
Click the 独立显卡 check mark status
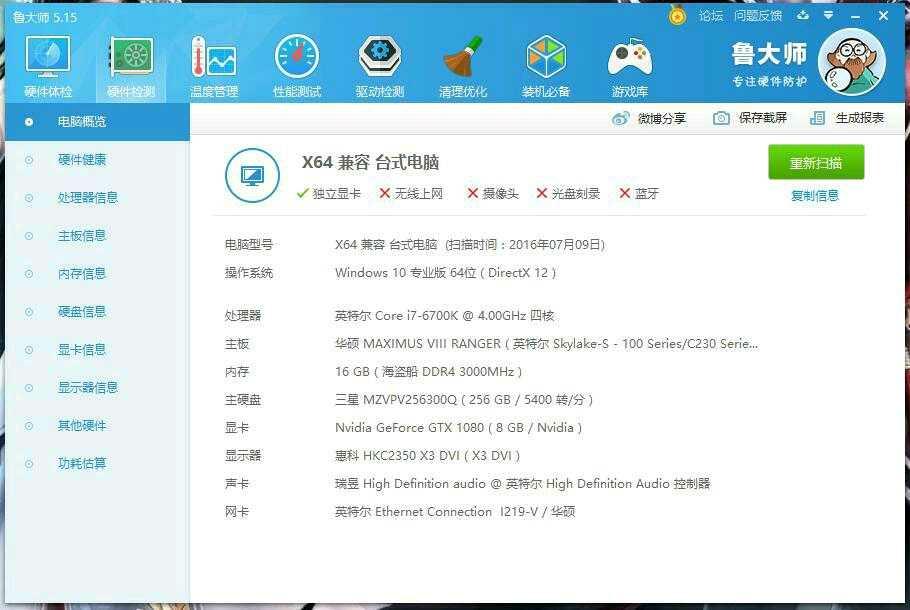point(328,193)
